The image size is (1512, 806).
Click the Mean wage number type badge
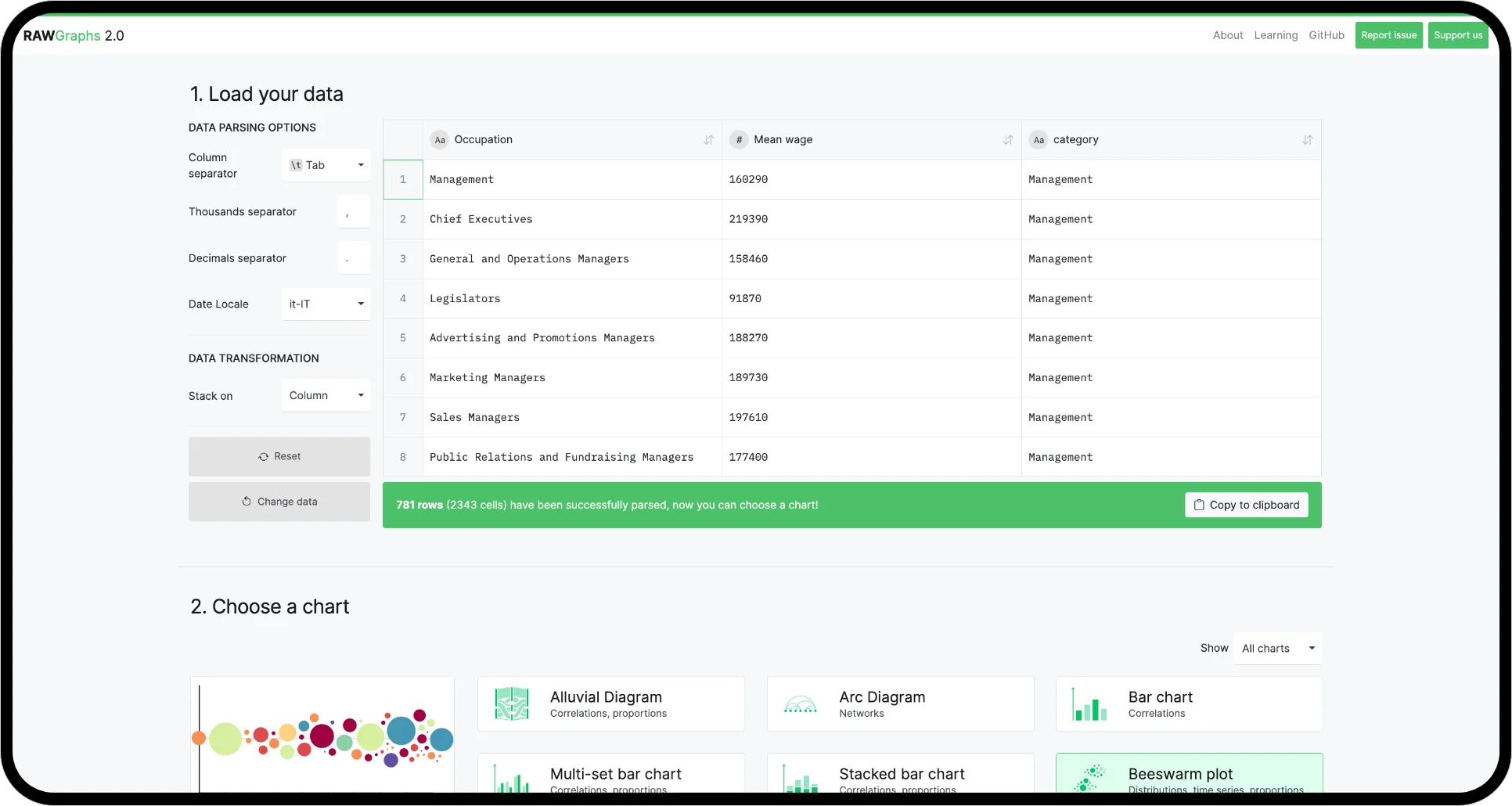coord(739,140)
